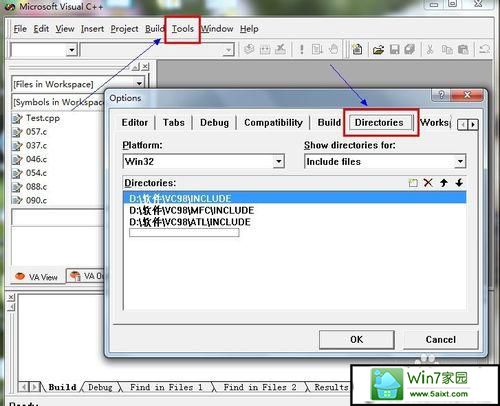Screen dimensions: 500x406
Task: Switch to the Tabs tab
Action: [x=174, y=123]
